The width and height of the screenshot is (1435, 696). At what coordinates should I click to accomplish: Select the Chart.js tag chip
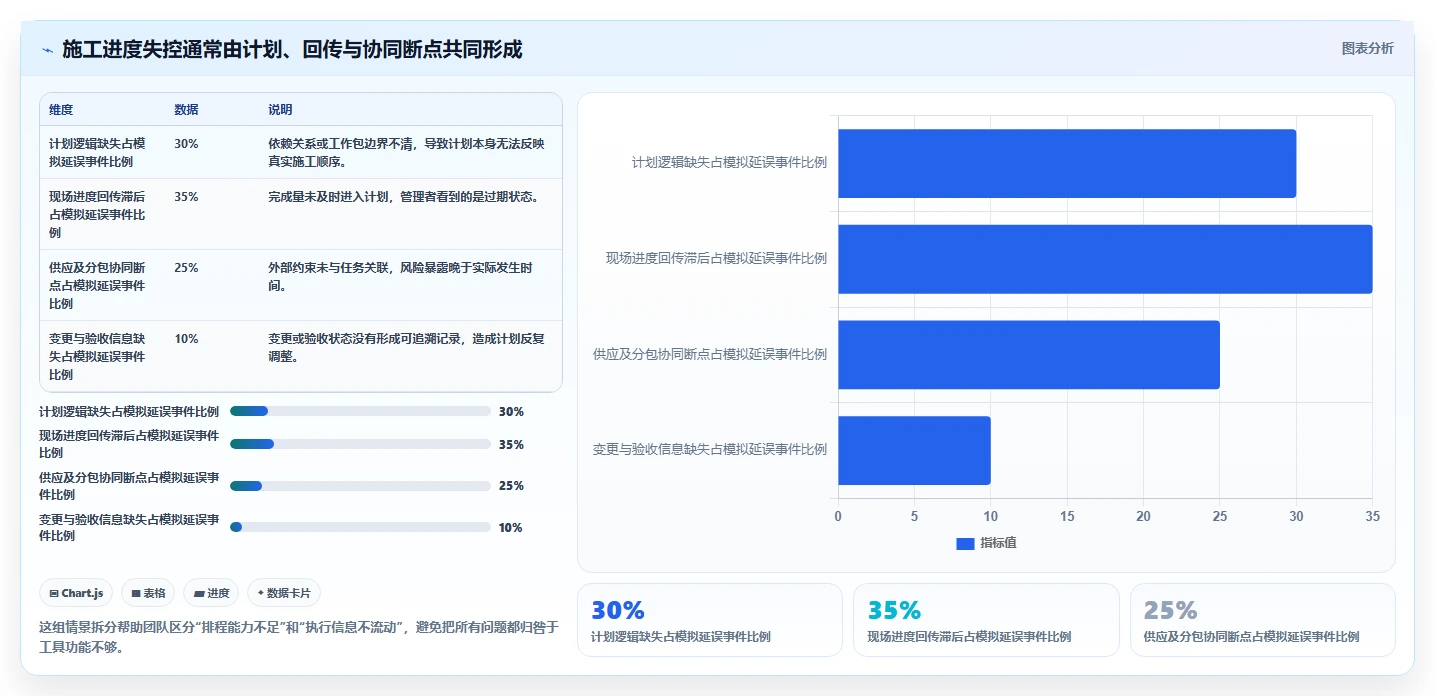[77, 593]
